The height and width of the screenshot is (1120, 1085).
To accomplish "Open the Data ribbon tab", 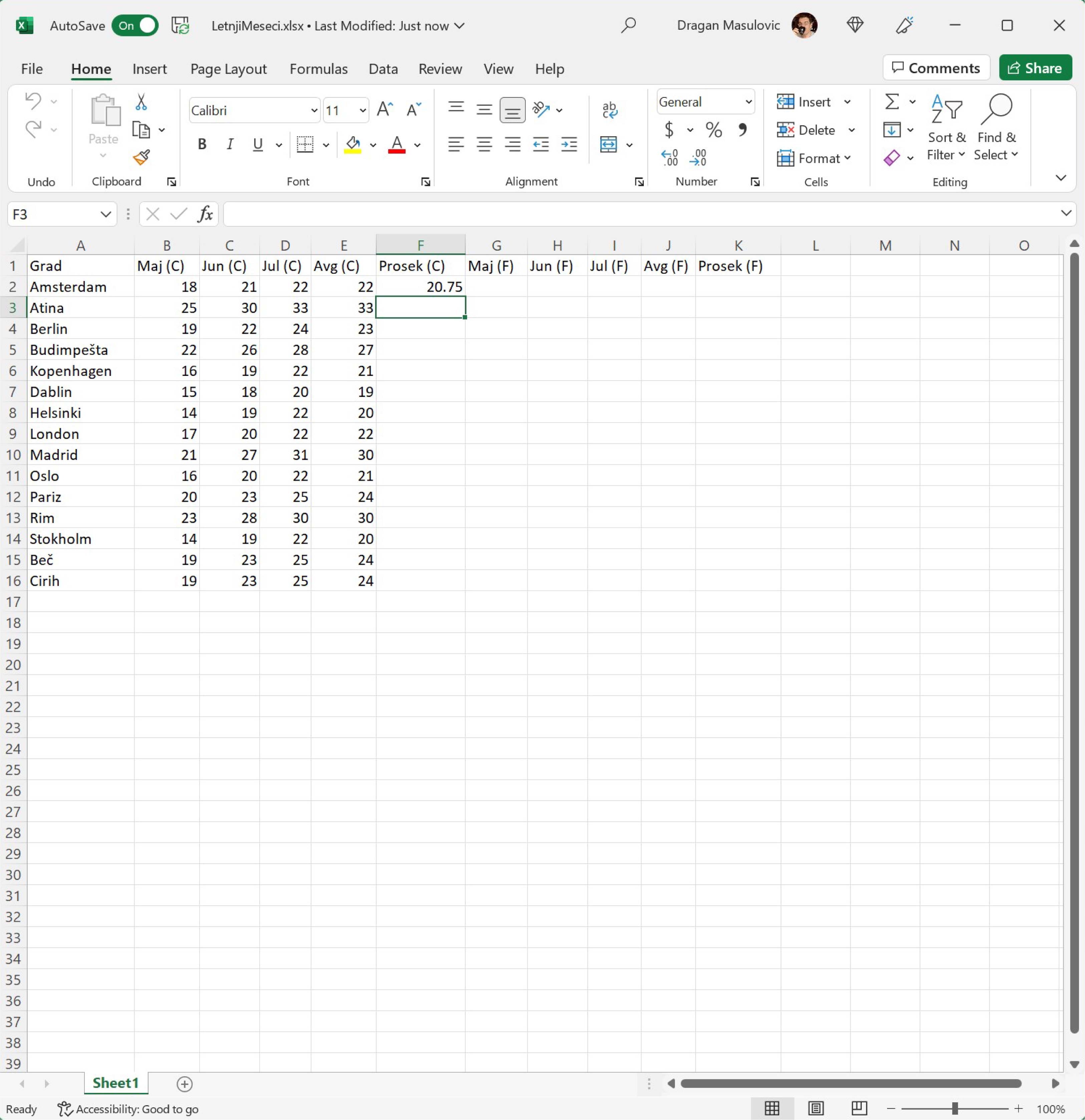I will coord(383,69).
